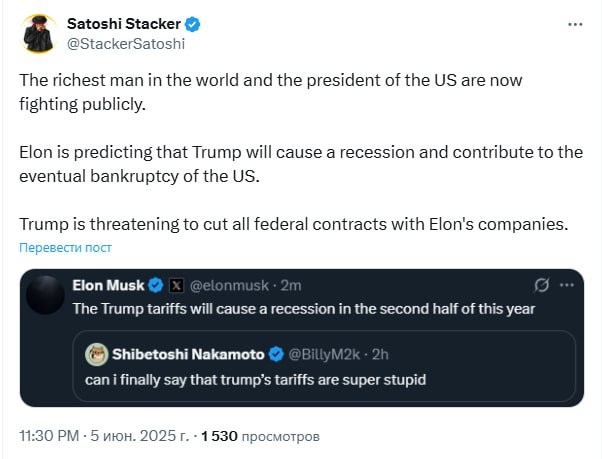Click the verified badge beside Satoshi Stacker
The height and width of the screenshot is (459, 602).
[192, 24]
